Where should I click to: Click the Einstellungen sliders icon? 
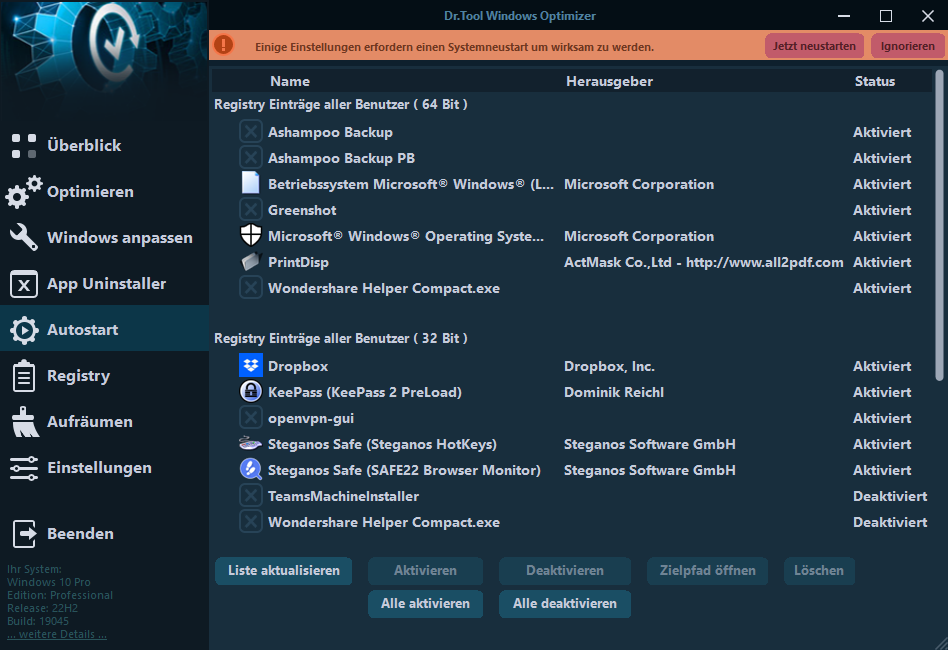24,468
